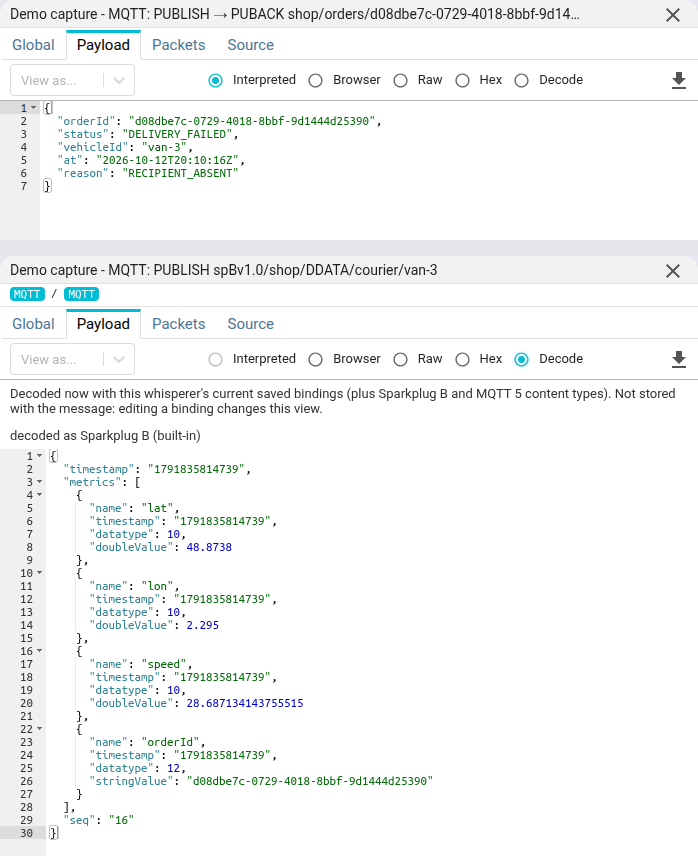Download payload in upper PUBLISH→PUBACK panel
Viewport: 698px width, 856px height.
point(678,80)
